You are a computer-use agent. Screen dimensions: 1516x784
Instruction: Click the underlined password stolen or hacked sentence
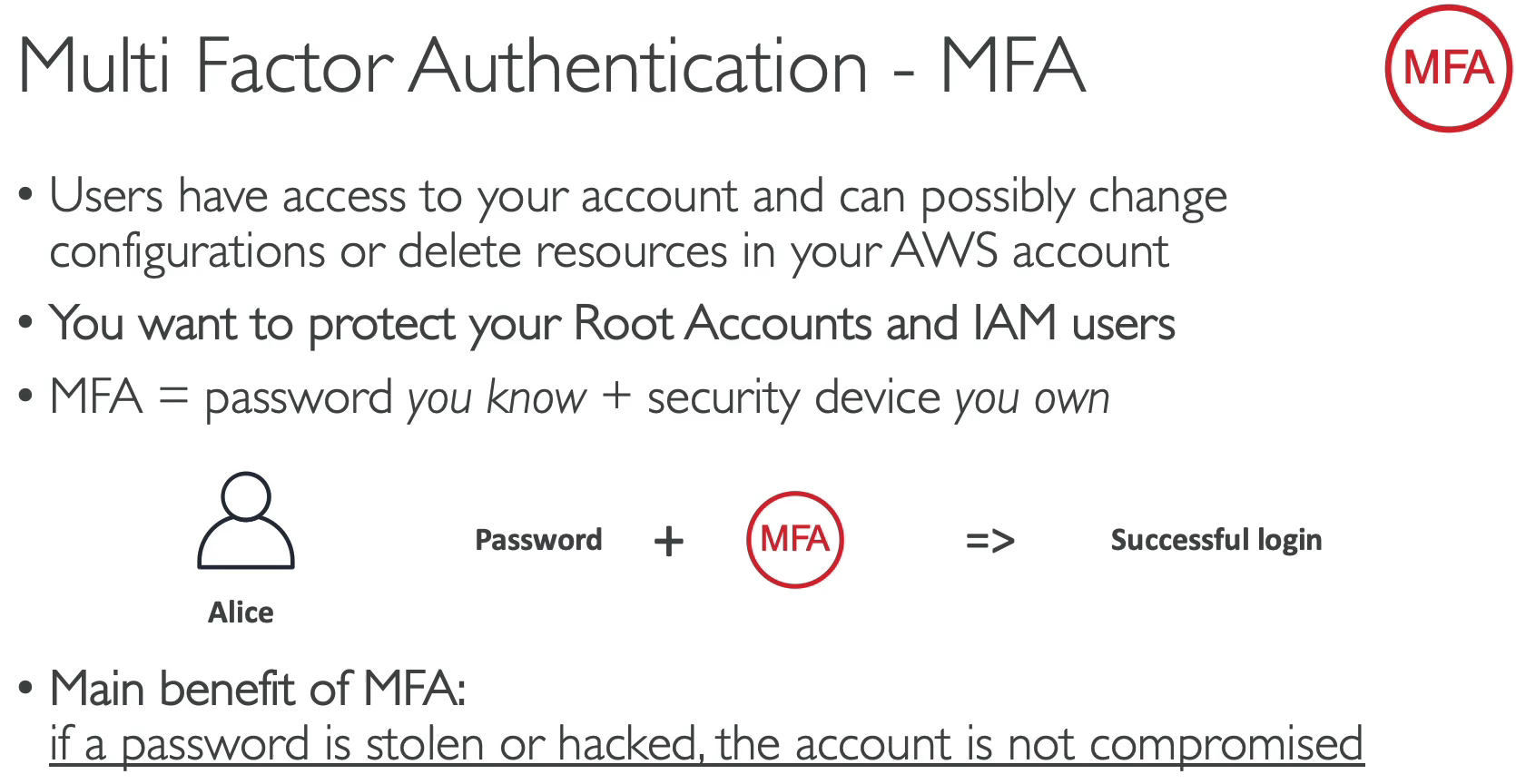[706, 744]
